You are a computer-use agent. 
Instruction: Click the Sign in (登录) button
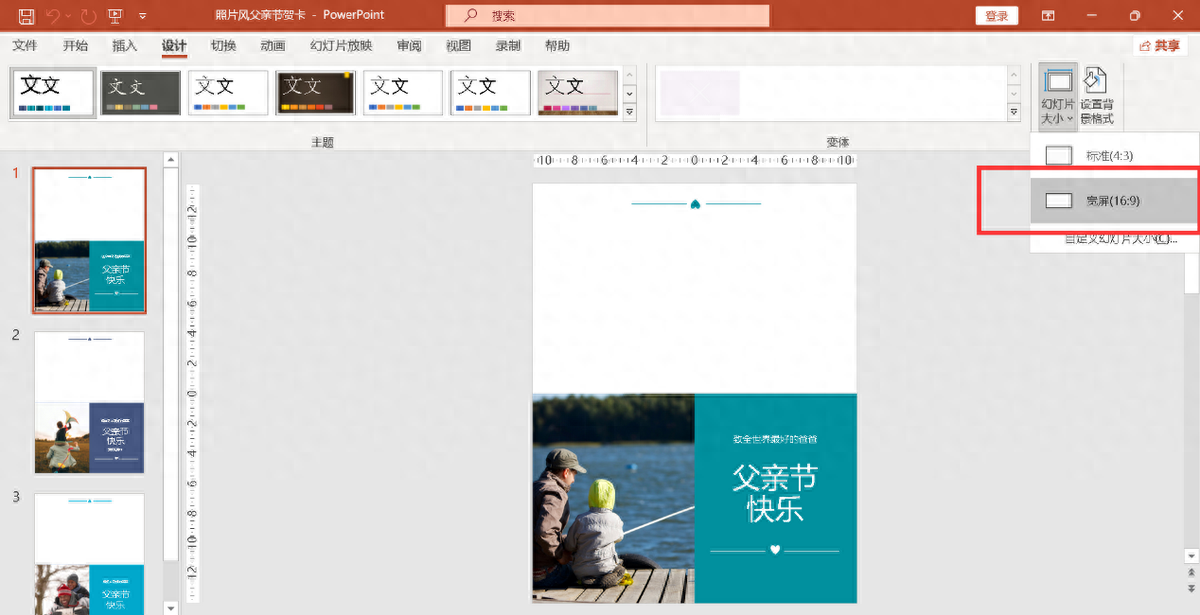point(996,16)
